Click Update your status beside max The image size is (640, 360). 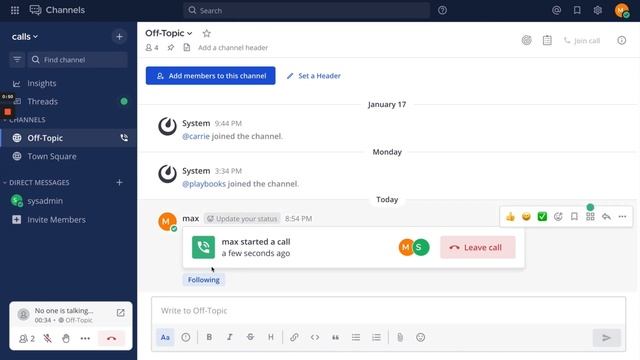242,219
